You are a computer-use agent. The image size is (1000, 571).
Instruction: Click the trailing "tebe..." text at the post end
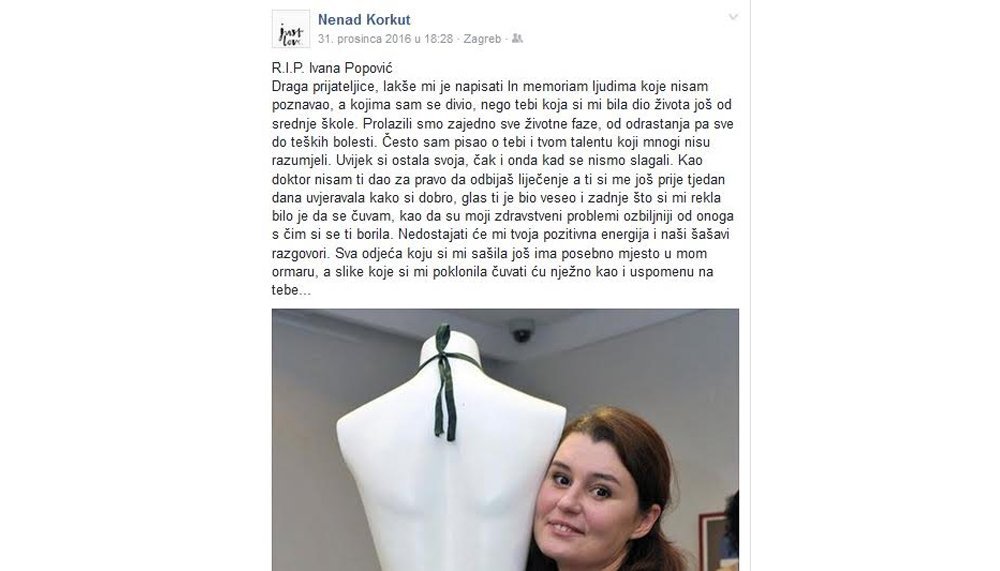tap(291, 290)
